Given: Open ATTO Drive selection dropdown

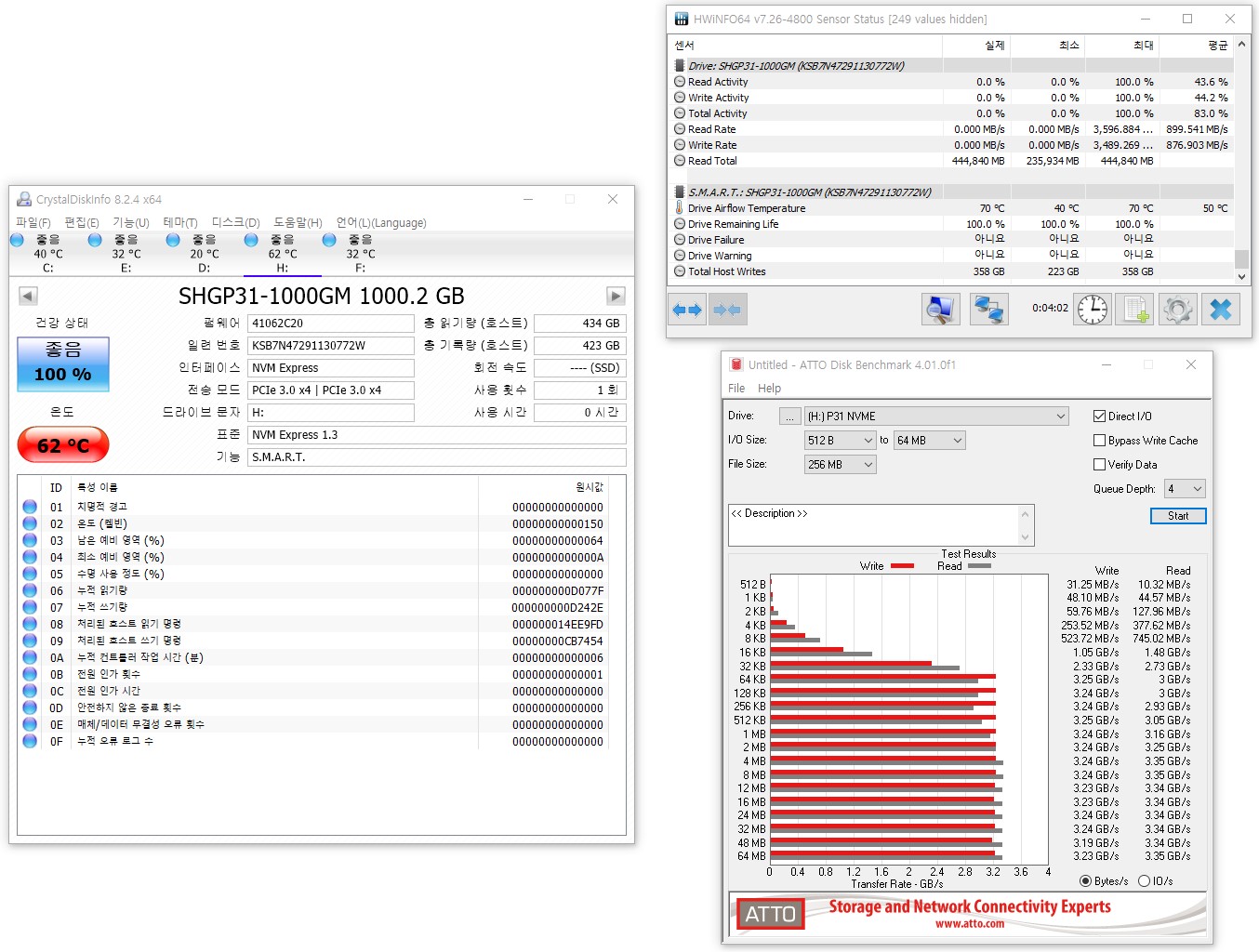Looking at the screenshot, I should (936, 416).
